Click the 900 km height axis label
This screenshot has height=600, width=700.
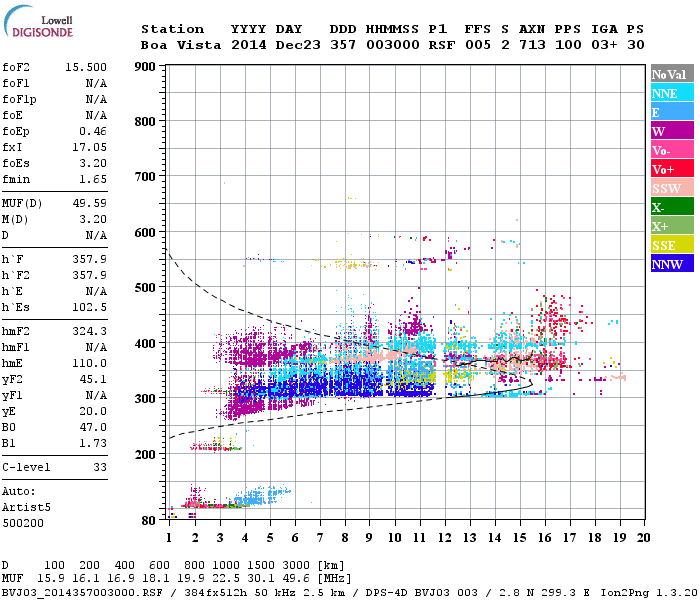coord(145,67)
